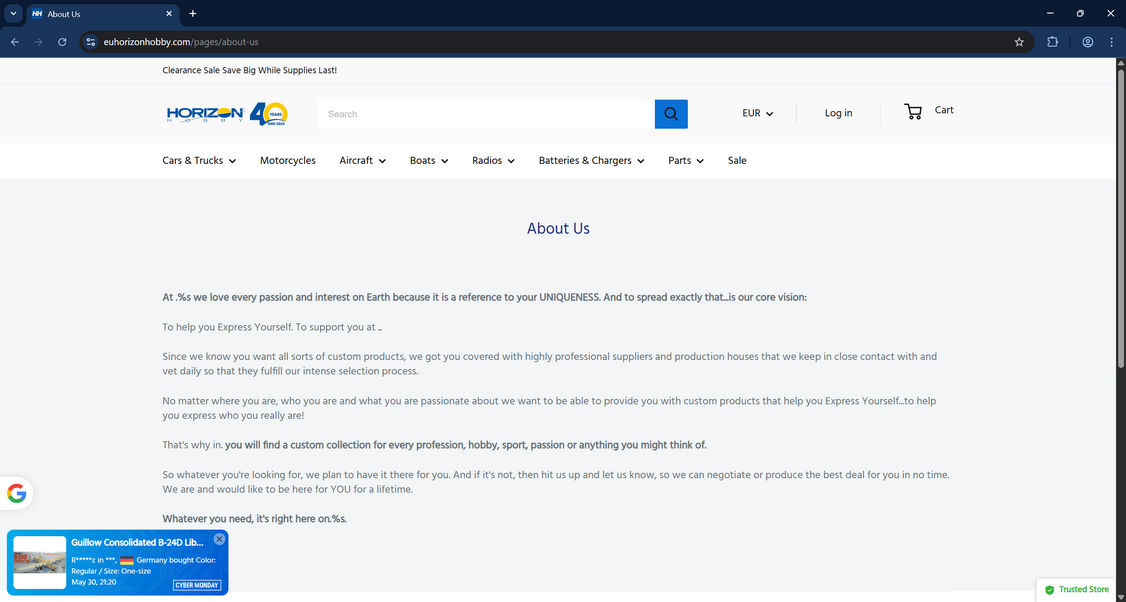Click the Guillow B-24D product thumbnail
This screenshot has height=602, width=1126.
click(x=39, y=561)
